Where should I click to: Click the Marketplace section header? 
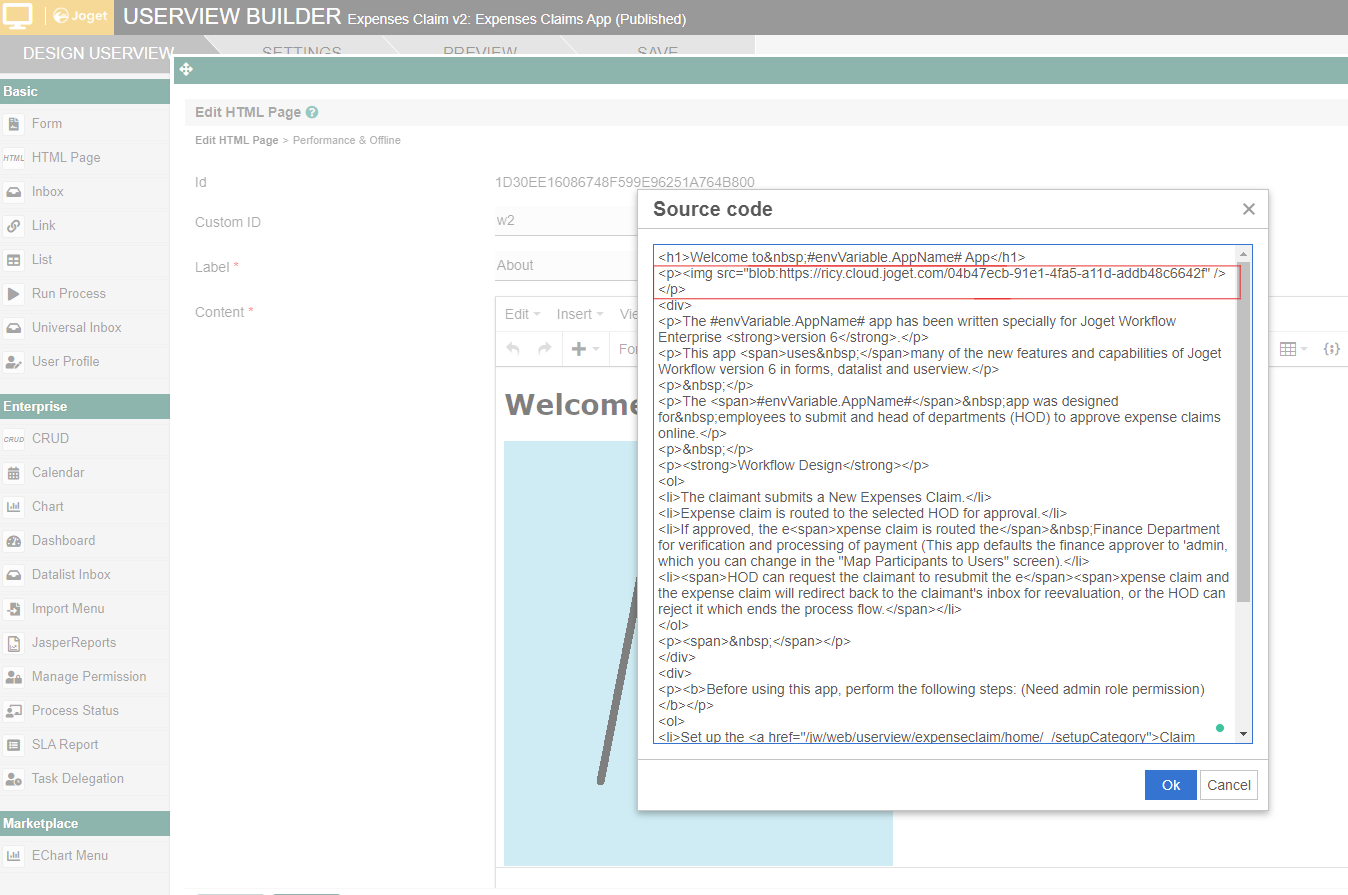point(85,823)
